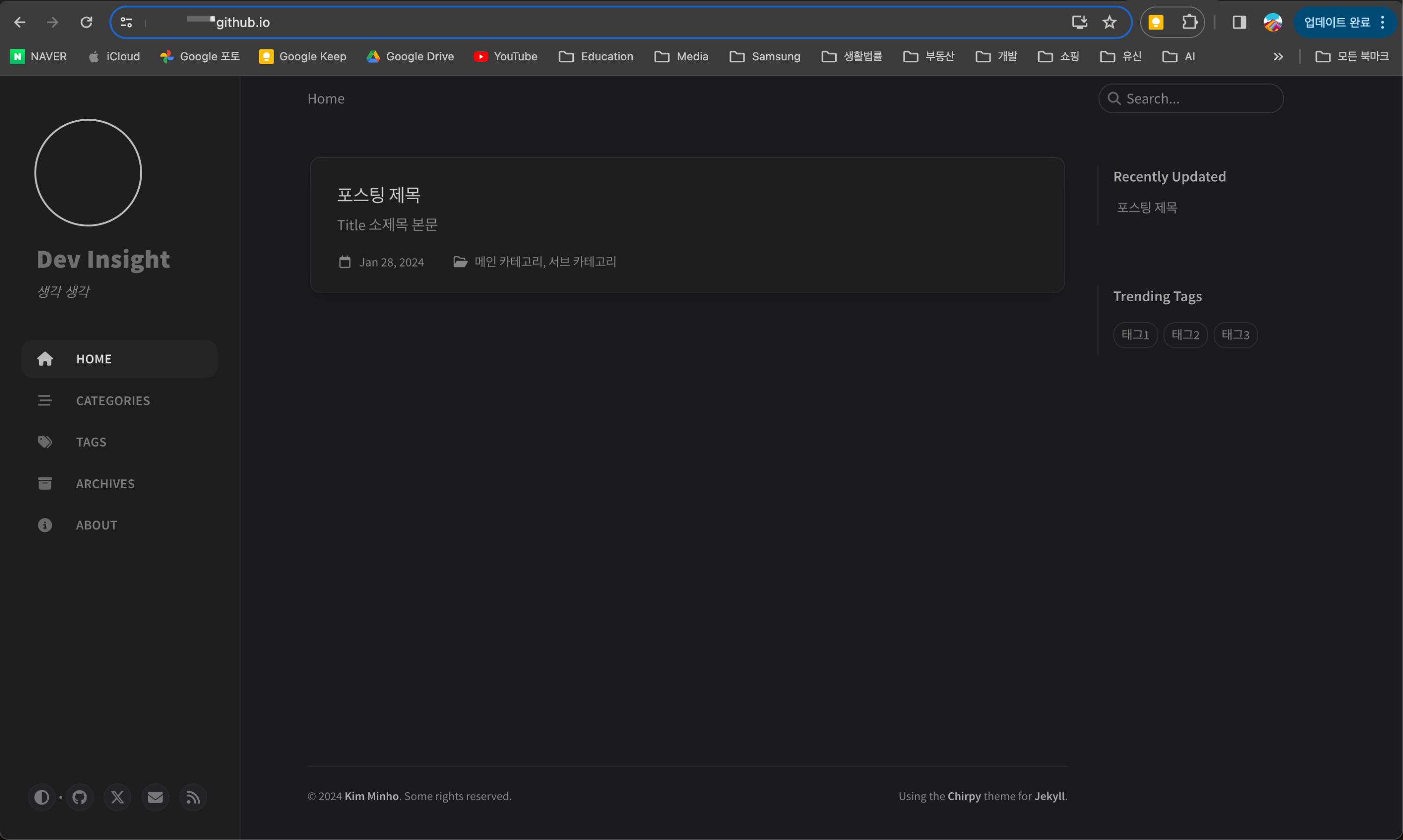Screen dimensions: 1403x840
Task: Open the GitHub profile icon link
Action: point(80,797)
